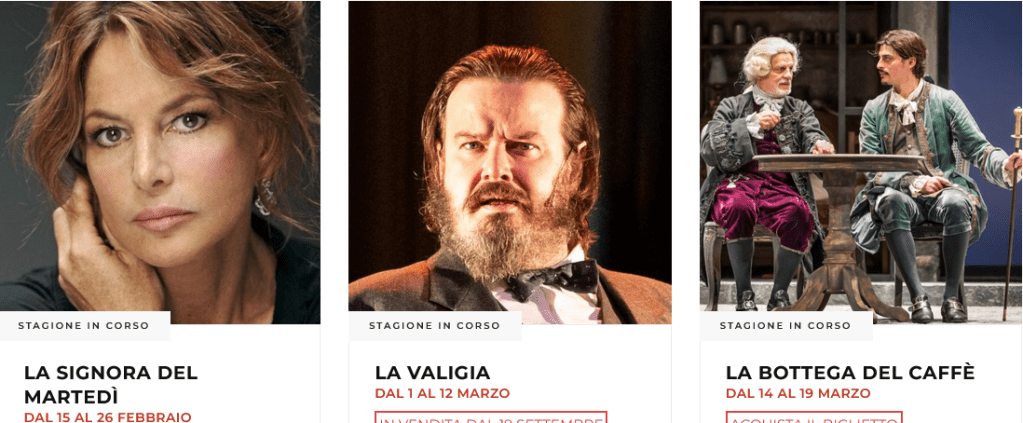Click the Acquista il biglietto button
This screenshot has height=423, width=1023.
[814, 418]
